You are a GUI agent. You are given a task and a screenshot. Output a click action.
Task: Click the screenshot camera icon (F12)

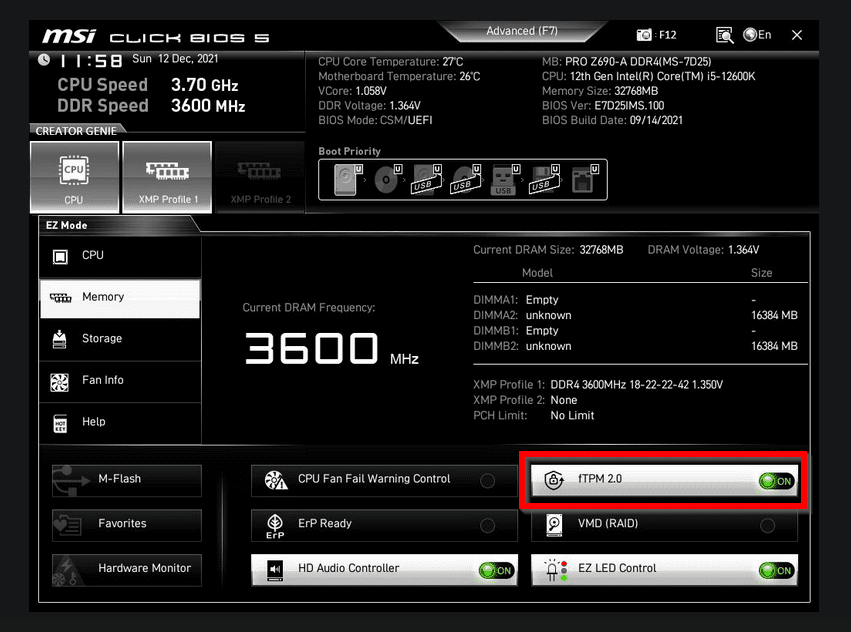[644, 35]
